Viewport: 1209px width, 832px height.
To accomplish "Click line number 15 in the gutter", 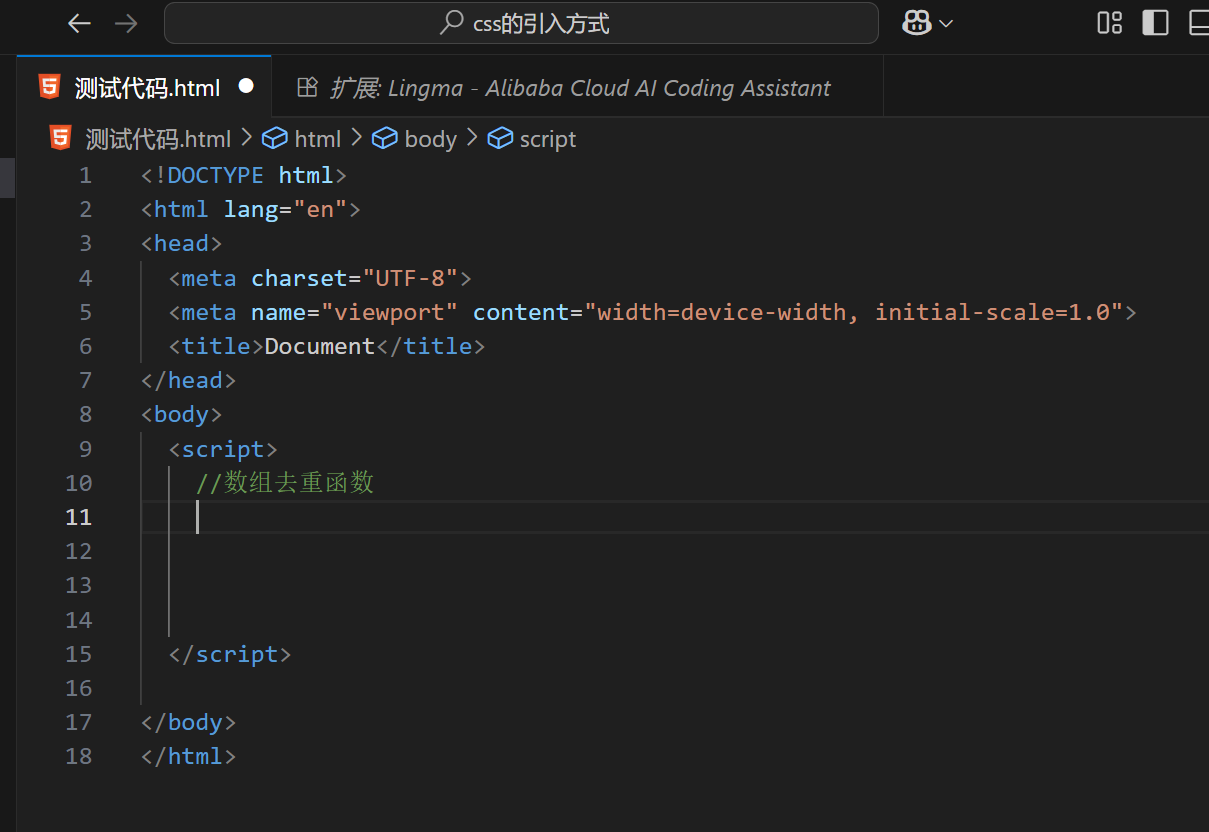I will (79, 654).
